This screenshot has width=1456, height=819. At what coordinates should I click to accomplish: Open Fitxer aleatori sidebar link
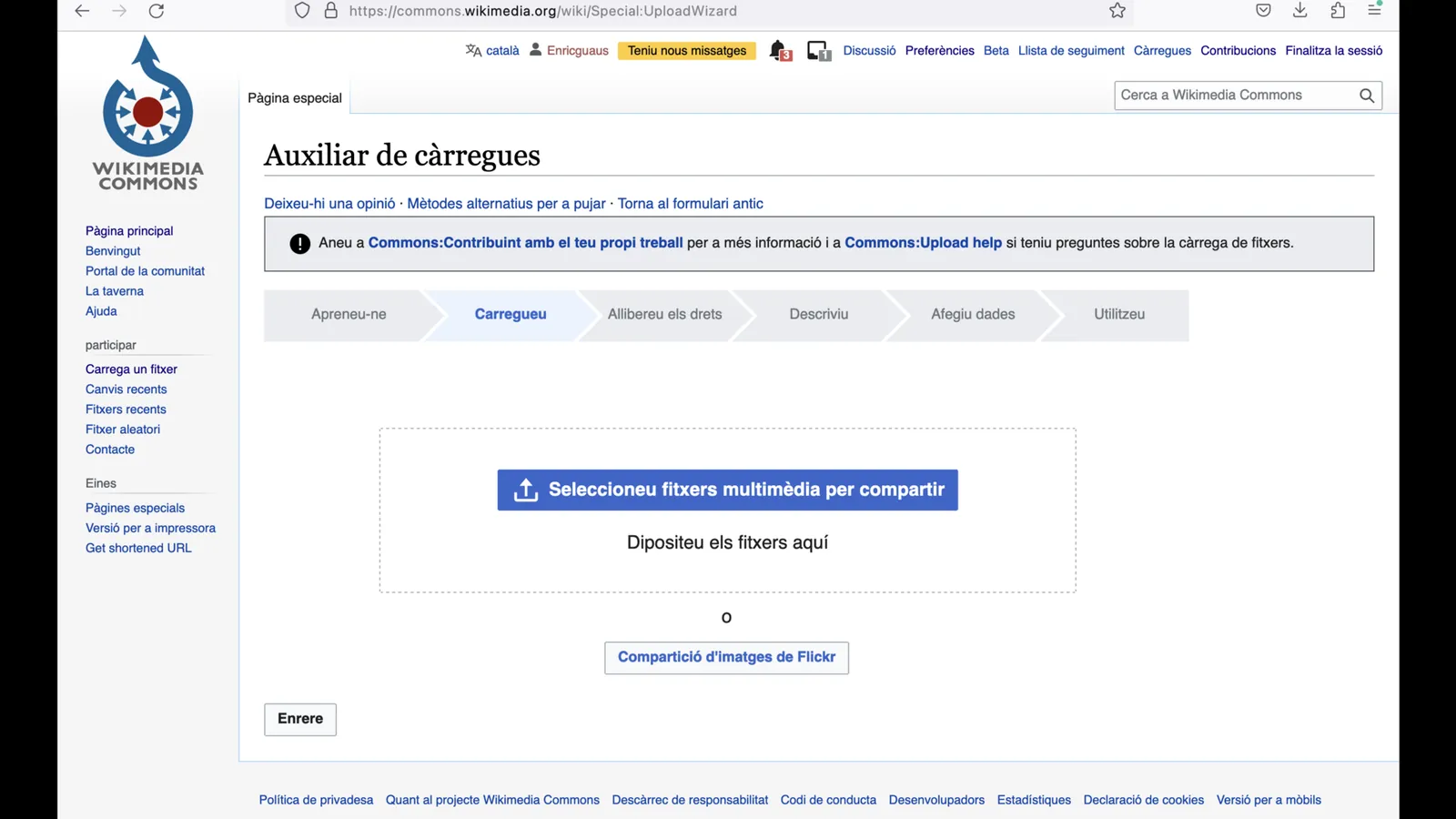click(x=123, y=430)
